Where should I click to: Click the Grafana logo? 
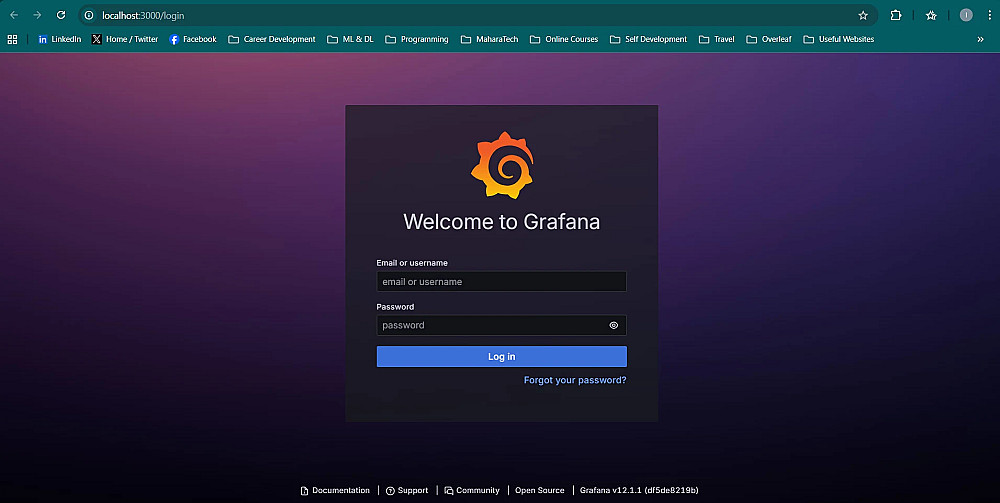502,165
